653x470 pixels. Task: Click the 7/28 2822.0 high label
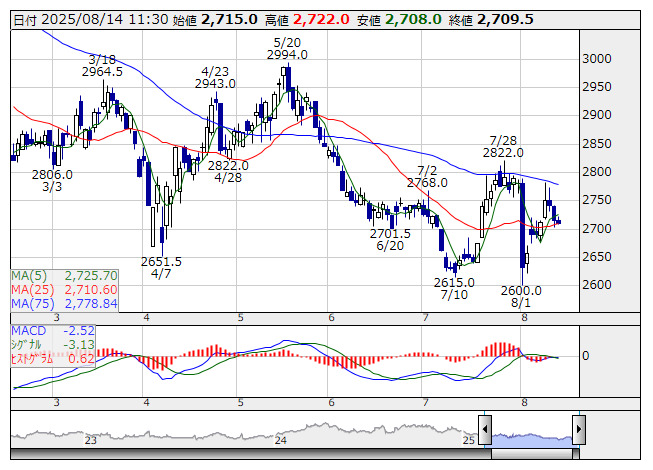[503, 147]
